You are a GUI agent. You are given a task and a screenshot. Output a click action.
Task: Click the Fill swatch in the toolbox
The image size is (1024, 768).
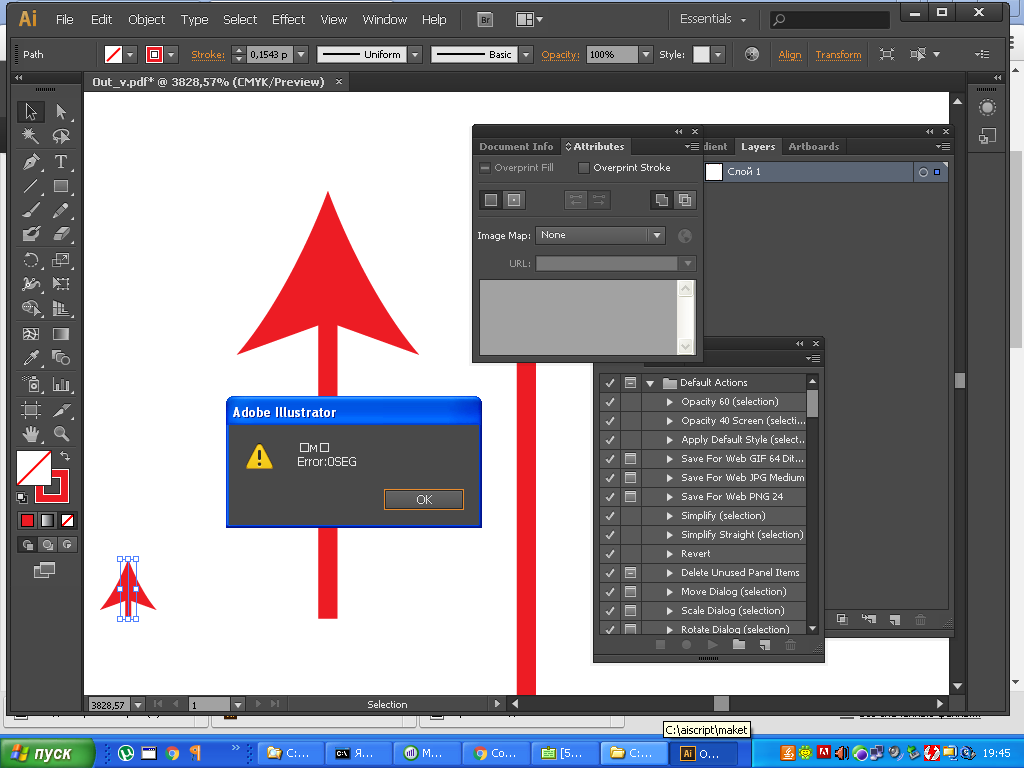[33, 468]
